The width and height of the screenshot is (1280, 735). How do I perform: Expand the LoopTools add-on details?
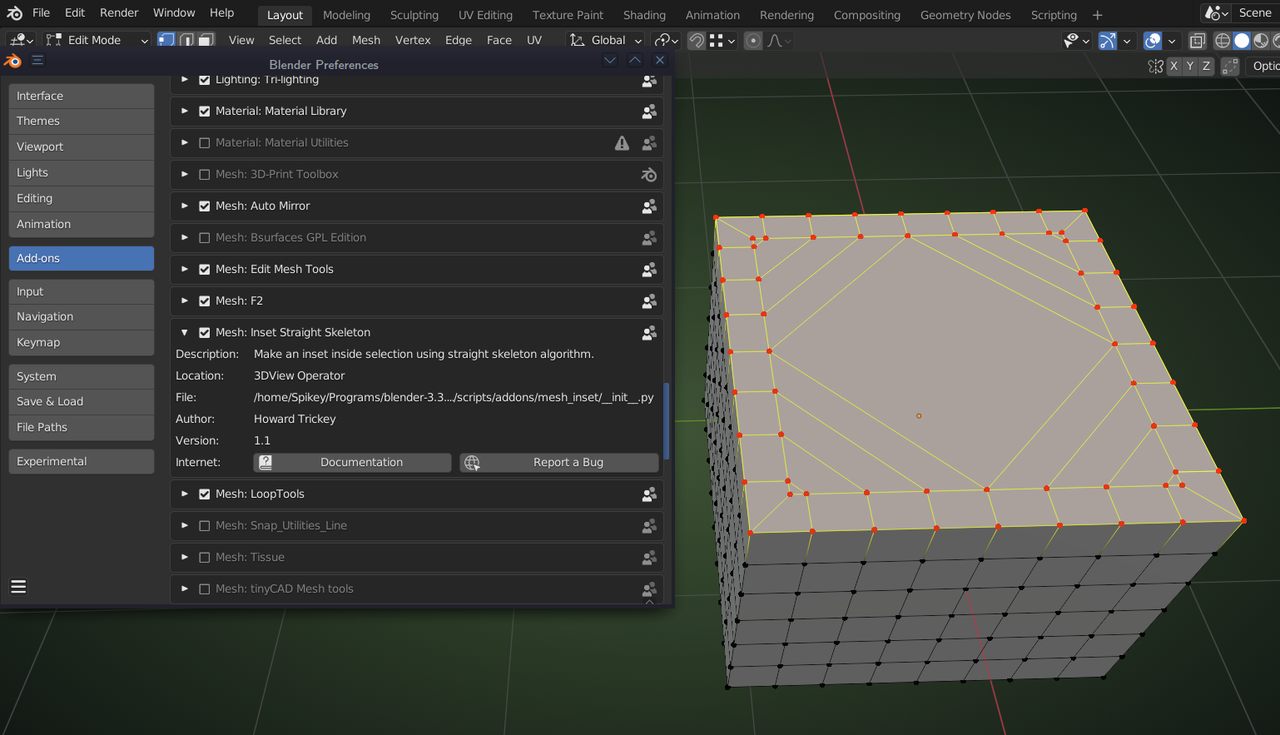[x=185, y=494]
